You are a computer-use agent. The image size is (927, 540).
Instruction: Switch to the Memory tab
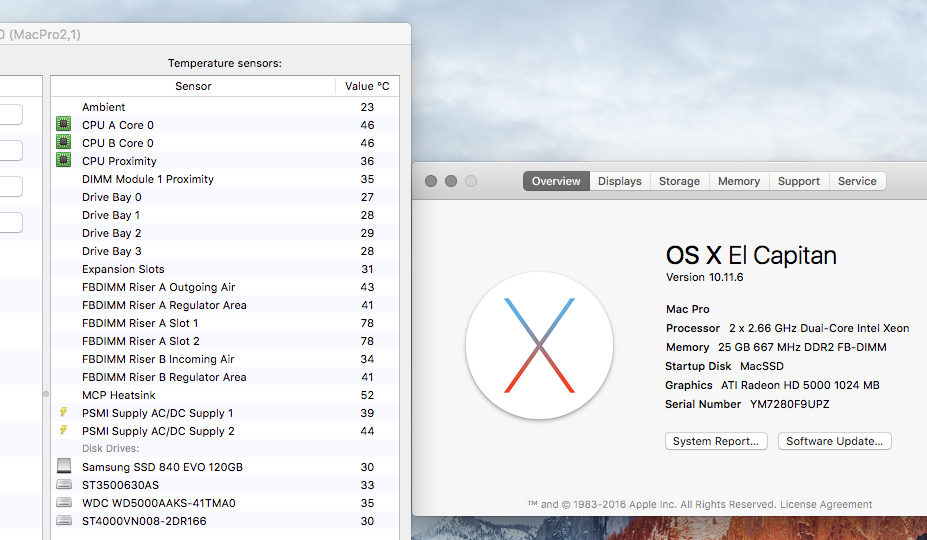(739, 181)
